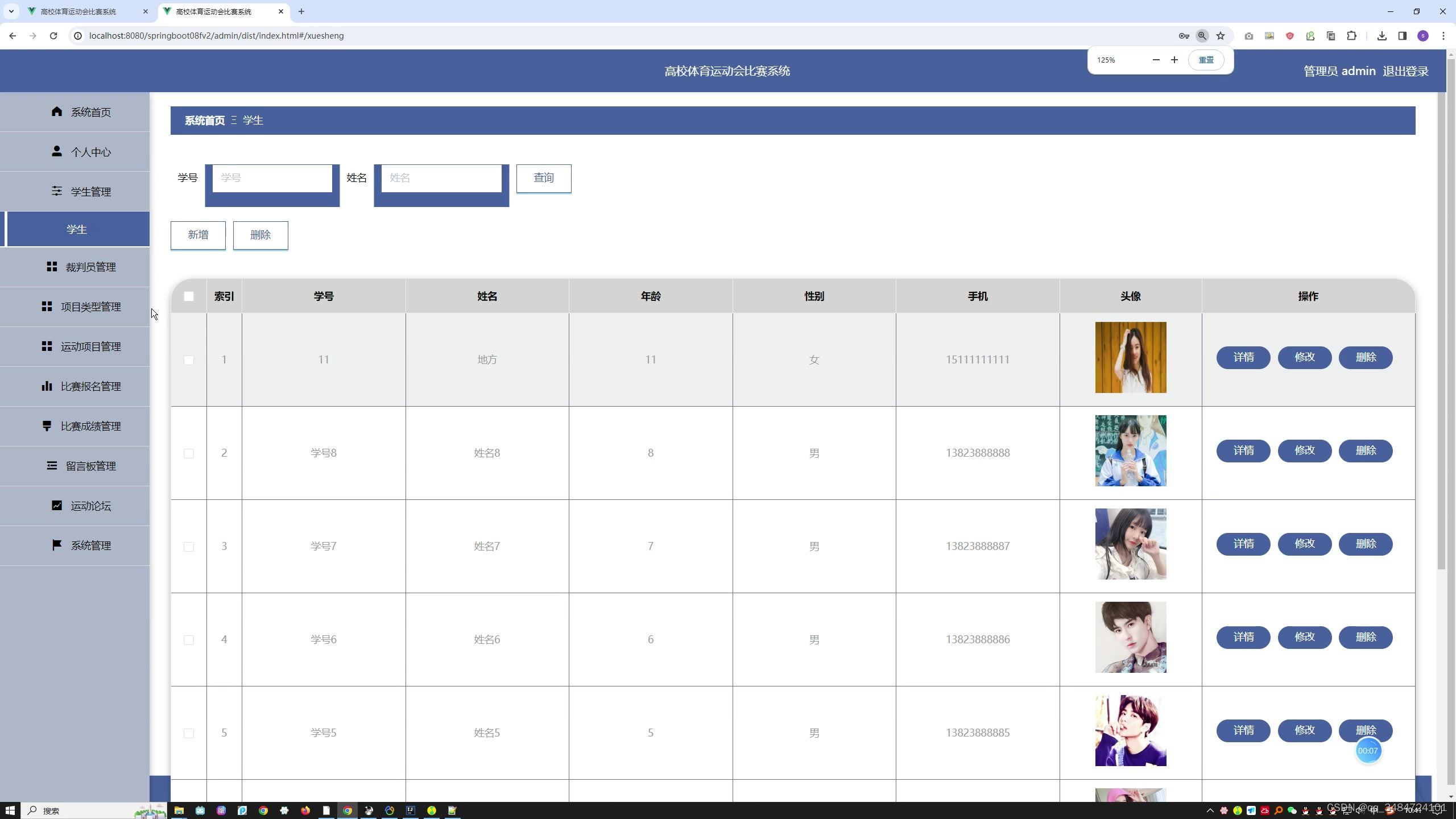Select the 学生 submenu item
The height and width of the screenshot is (819, 1456).
pos(76,229)
